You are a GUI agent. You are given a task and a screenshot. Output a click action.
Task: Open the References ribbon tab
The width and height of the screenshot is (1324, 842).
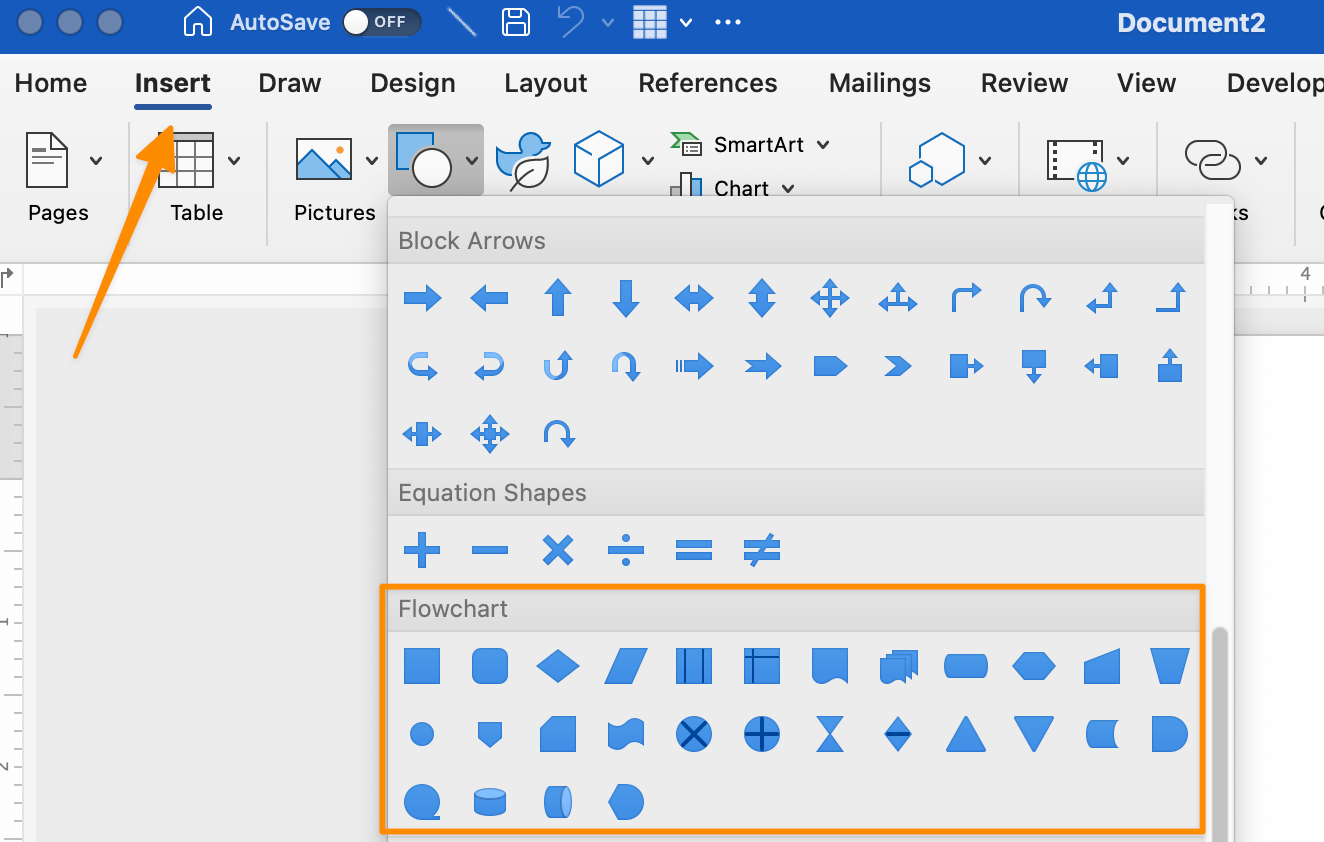pos(707,83)
